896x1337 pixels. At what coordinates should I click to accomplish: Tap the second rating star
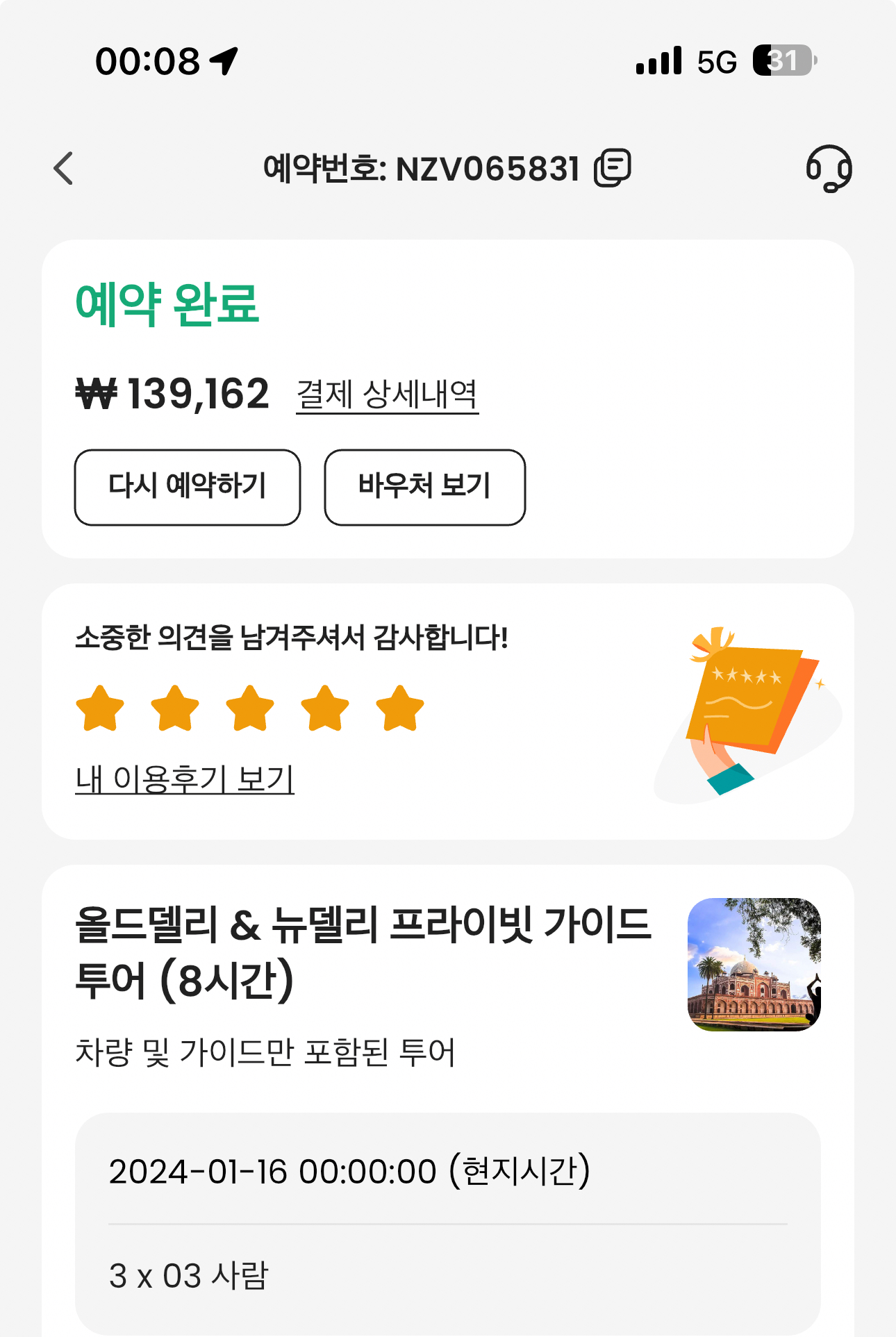[175, 708]
